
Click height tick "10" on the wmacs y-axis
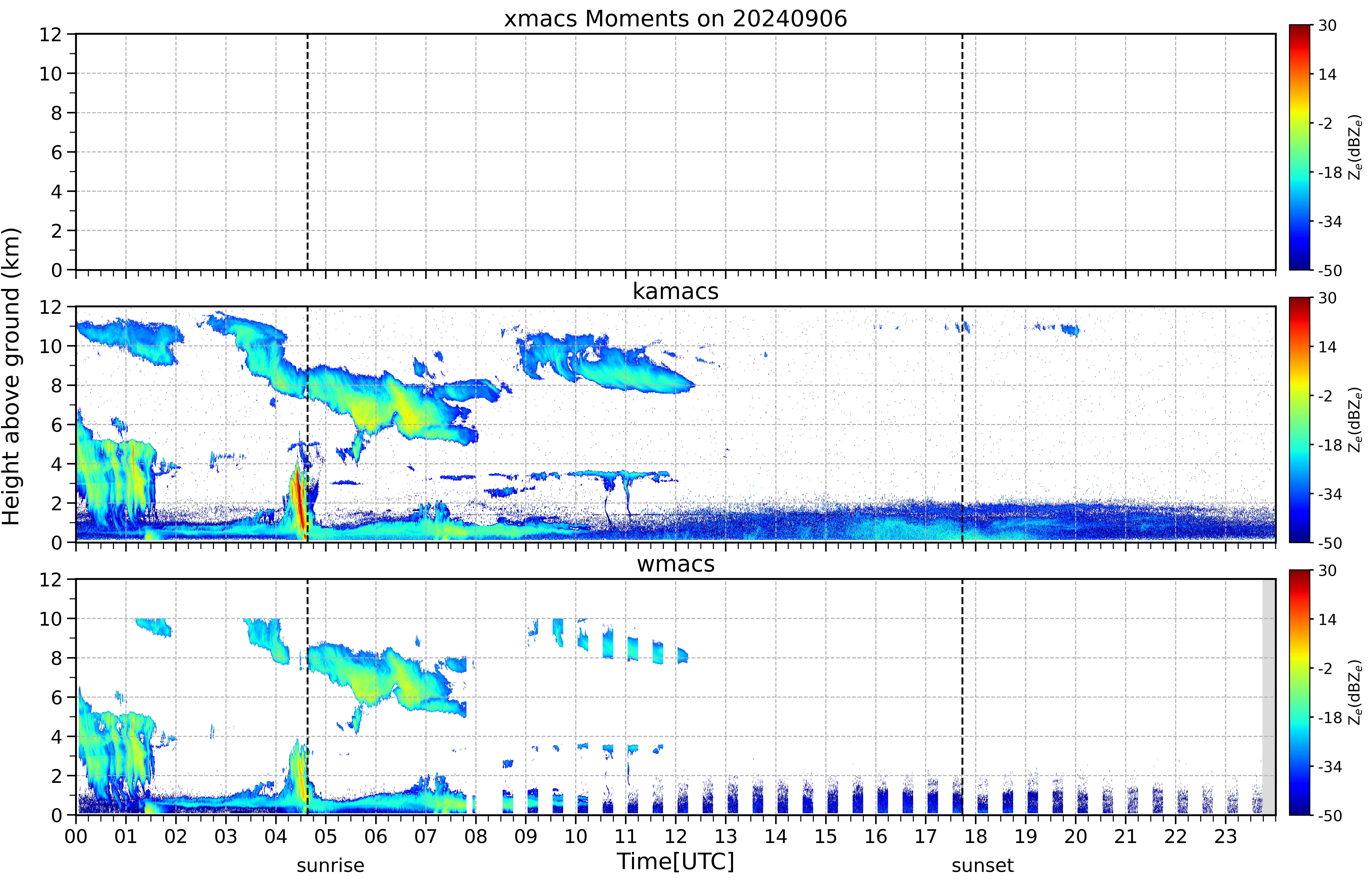pos(51,619)
